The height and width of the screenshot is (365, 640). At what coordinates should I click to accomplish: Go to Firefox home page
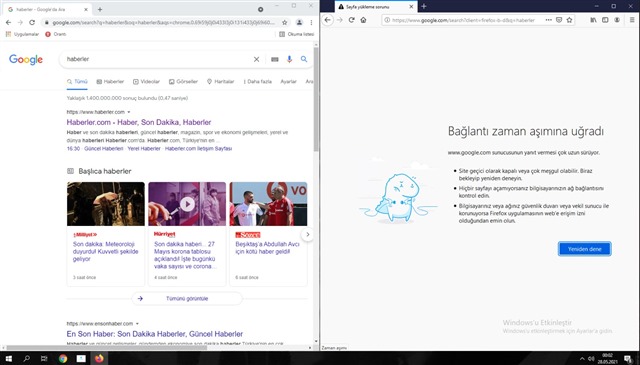pos(363,20)
